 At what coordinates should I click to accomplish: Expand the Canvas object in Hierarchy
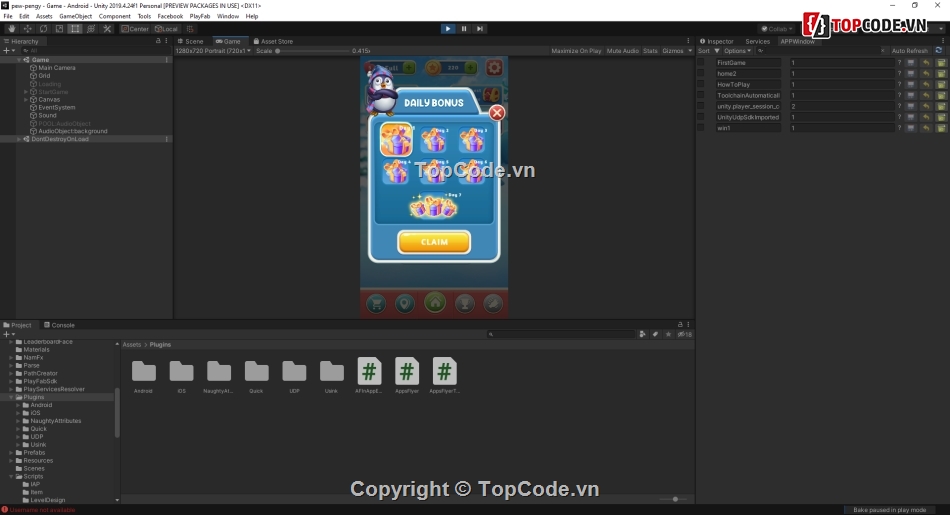click(x=25, y=99)
